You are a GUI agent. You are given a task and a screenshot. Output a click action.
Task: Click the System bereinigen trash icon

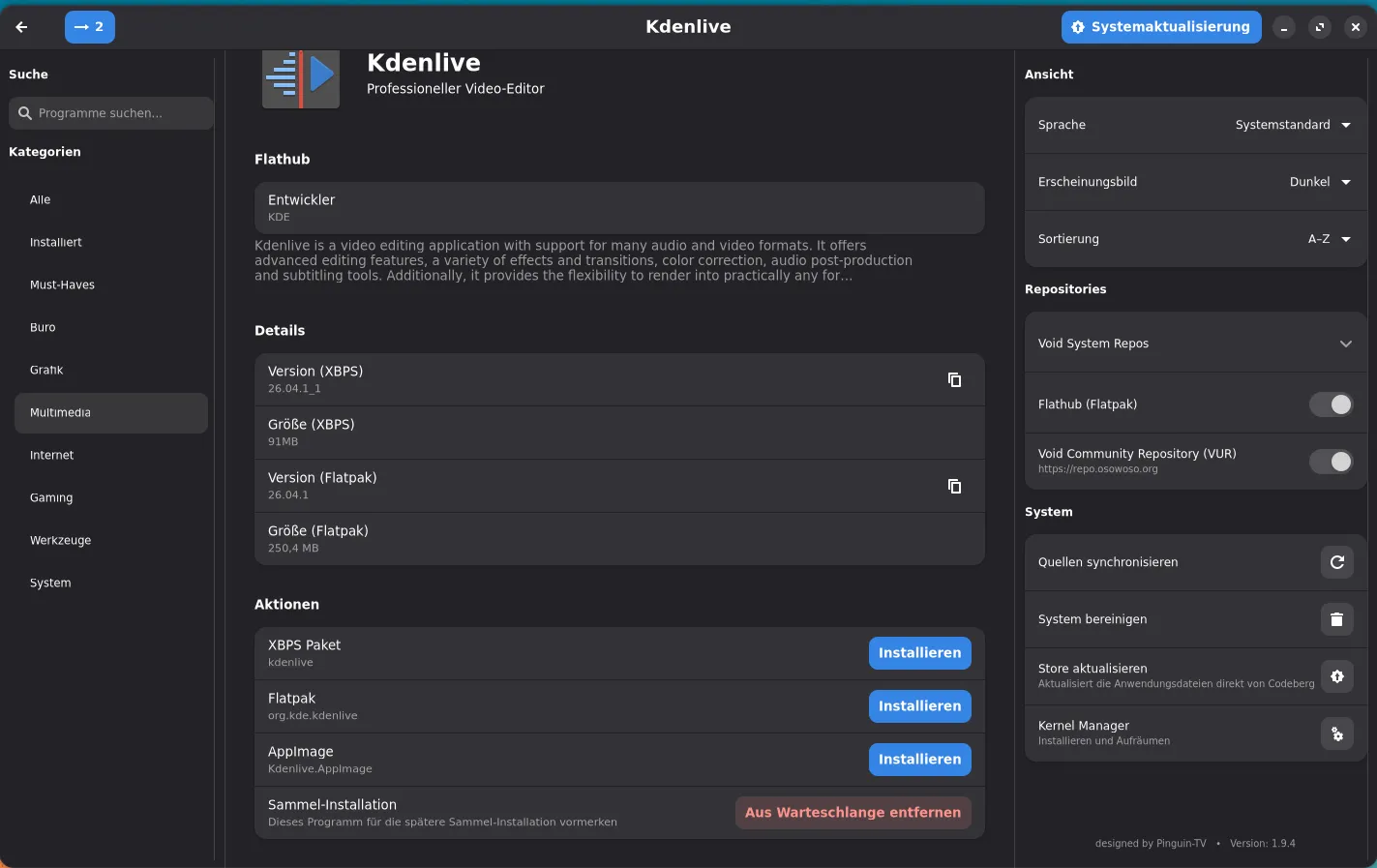click(x=1337, y=619)
